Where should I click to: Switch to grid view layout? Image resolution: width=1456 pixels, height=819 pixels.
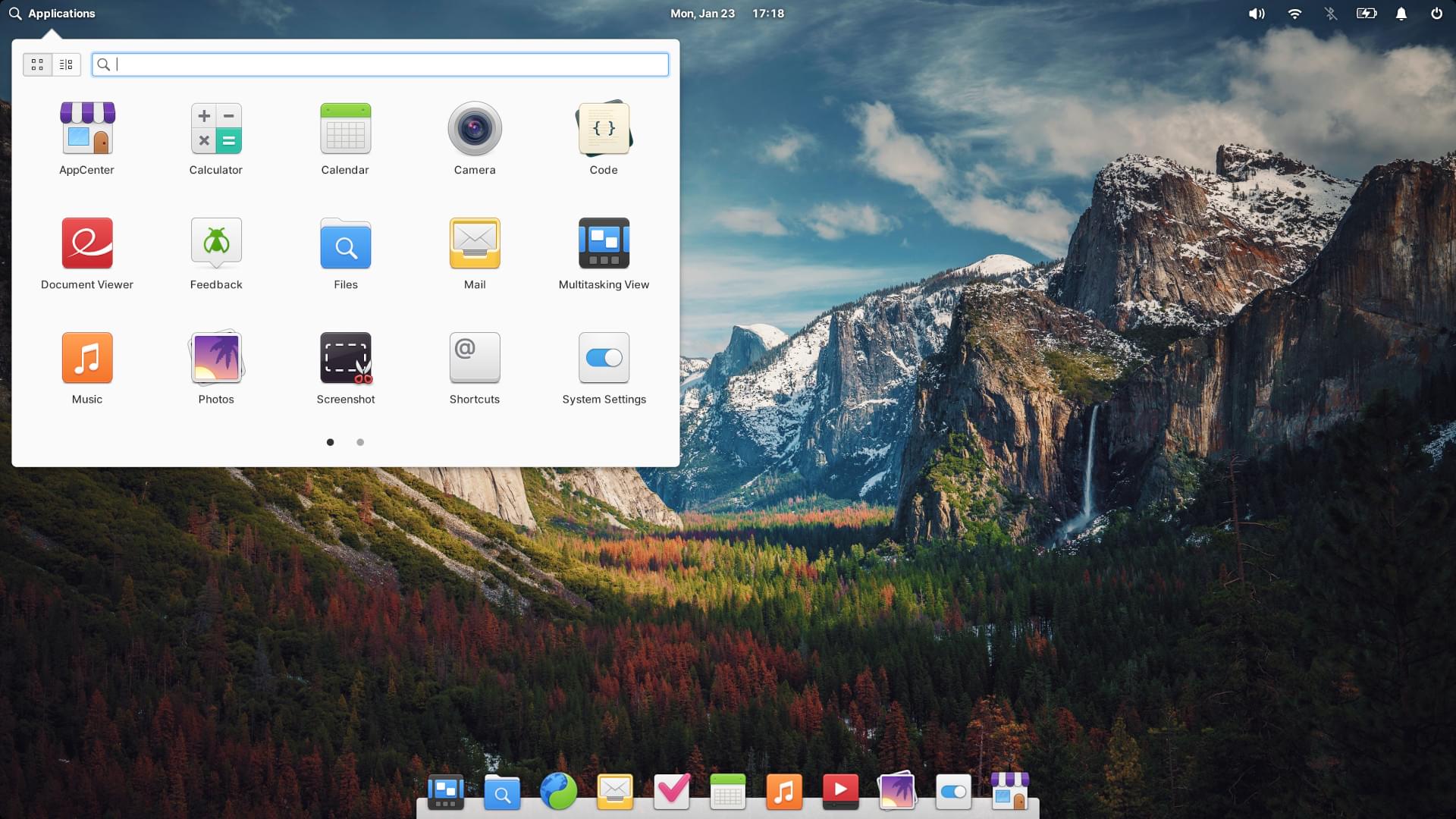(37, 63)
